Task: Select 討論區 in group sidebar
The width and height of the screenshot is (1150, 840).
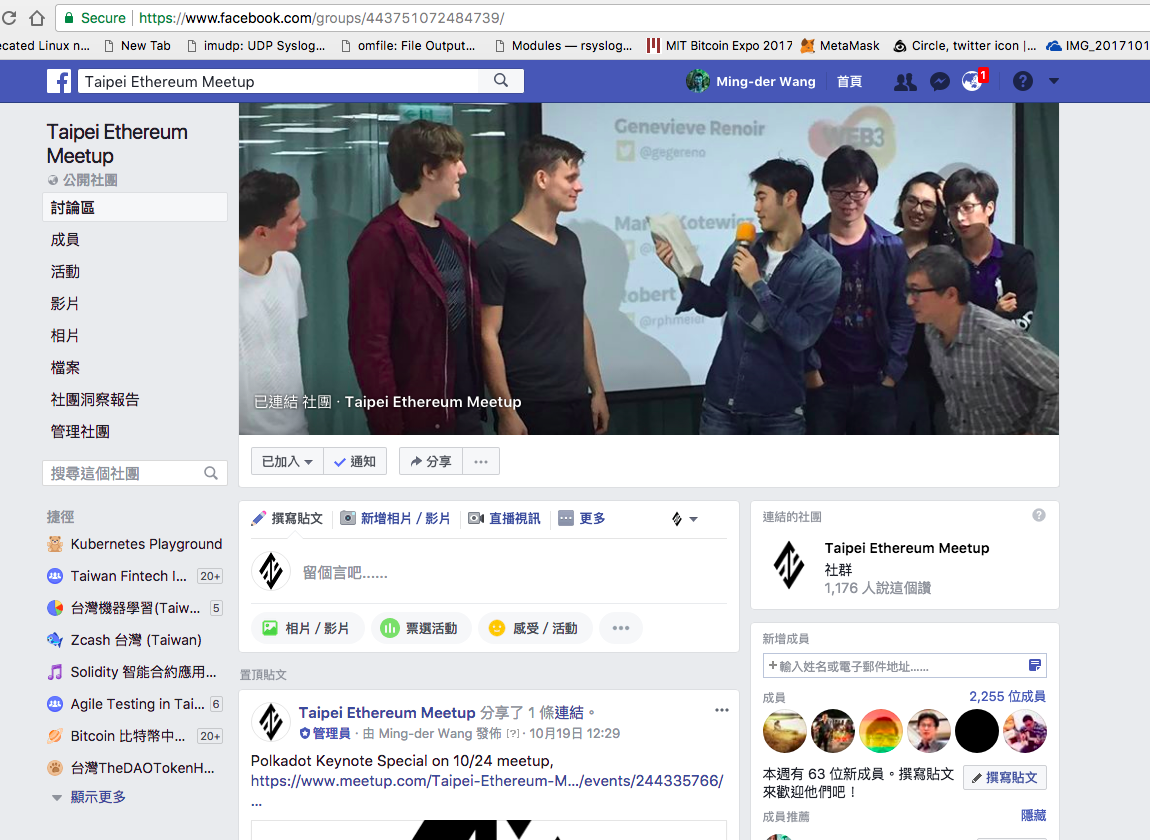Action: 135,208
